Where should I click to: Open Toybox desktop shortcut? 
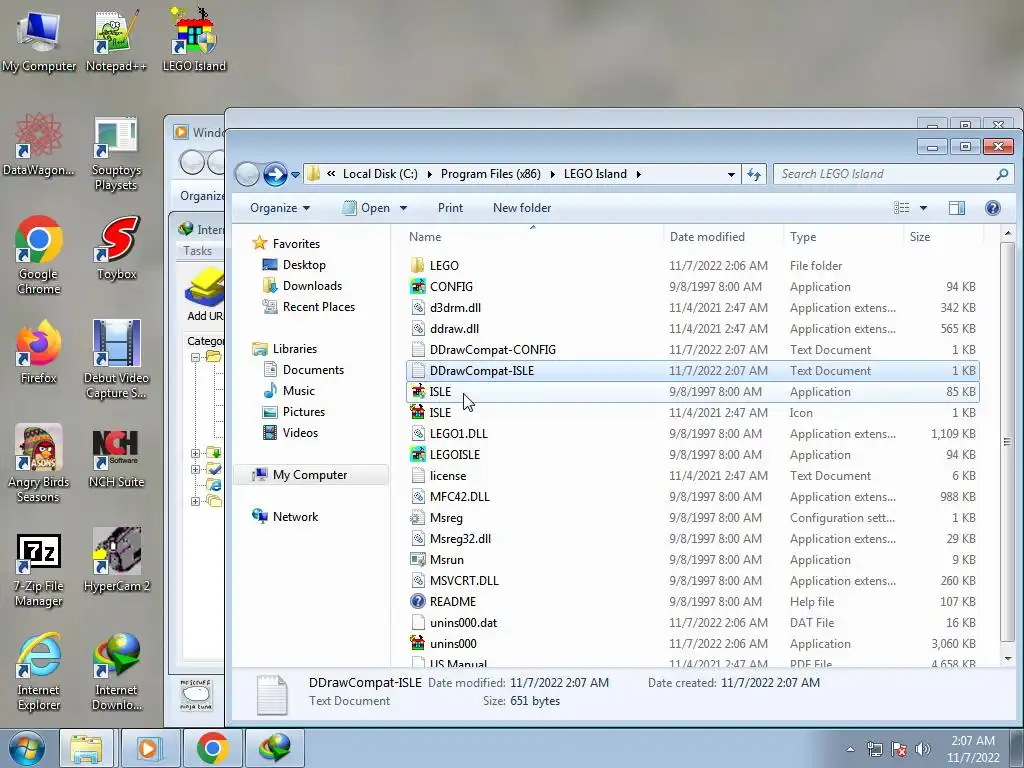116,249
